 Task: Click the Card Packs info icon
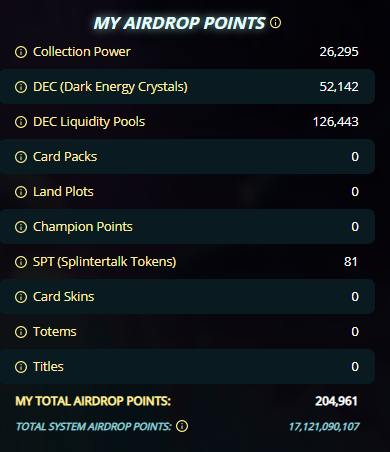point(21,157)
